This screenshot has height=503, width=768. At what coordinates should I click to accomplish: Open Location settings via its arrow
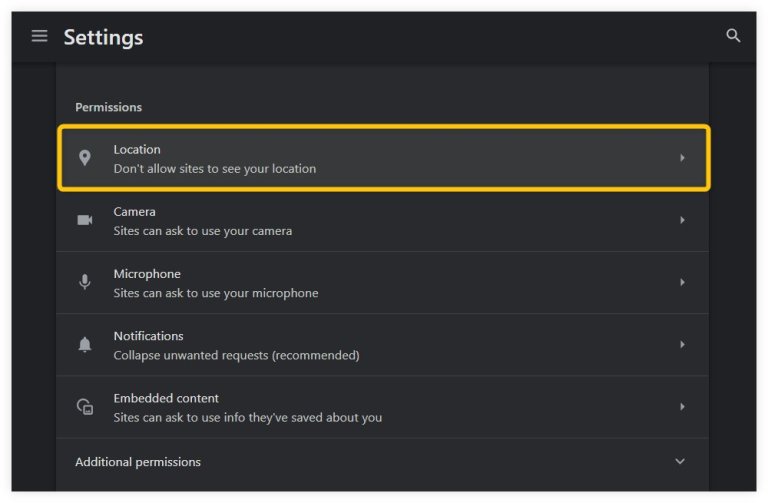tap(682, 158)
